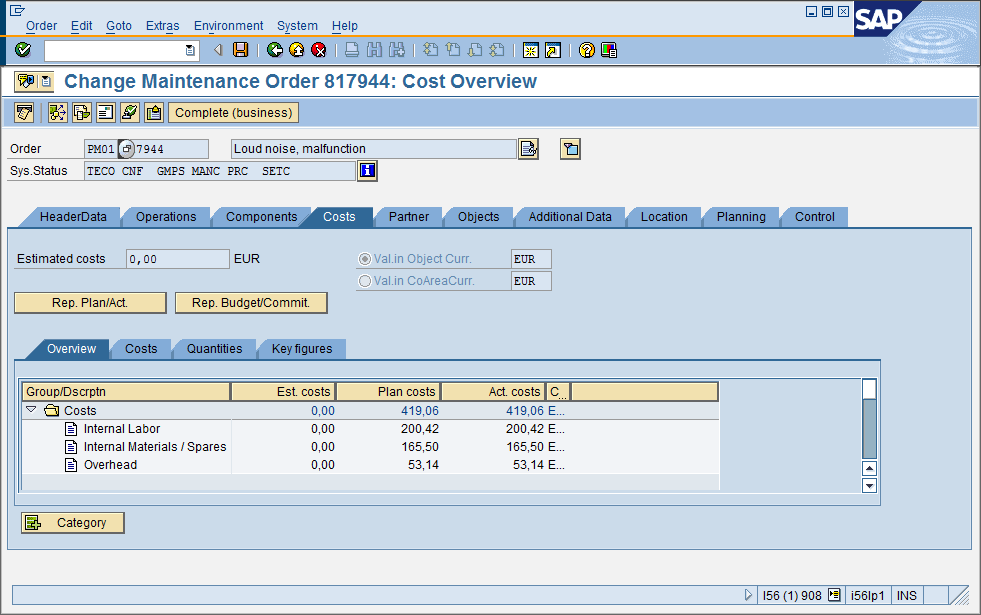Click the command field history icon

pos(190,51)
